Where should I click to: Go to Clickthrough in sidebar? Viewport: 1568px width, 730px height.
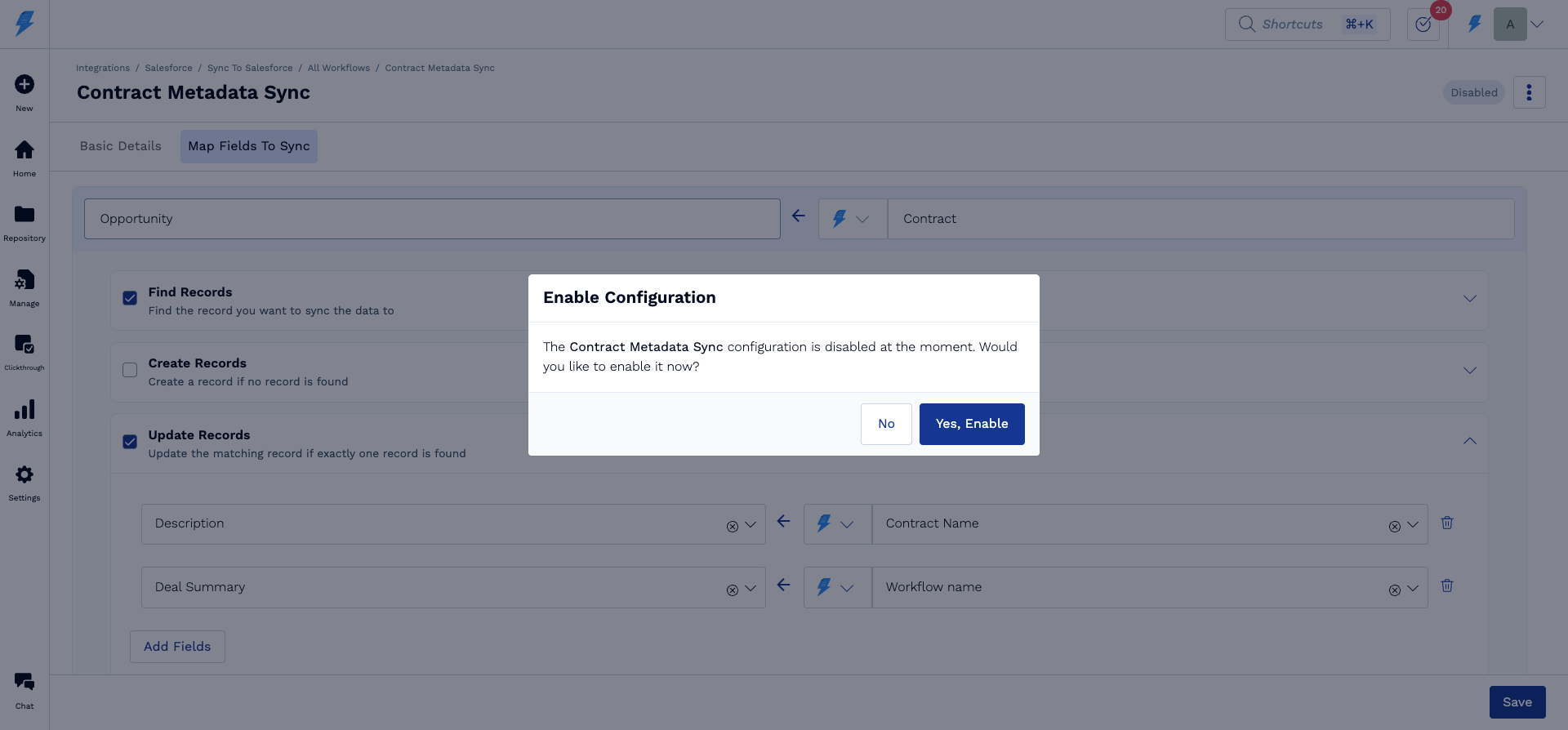(x=24, y=345)
